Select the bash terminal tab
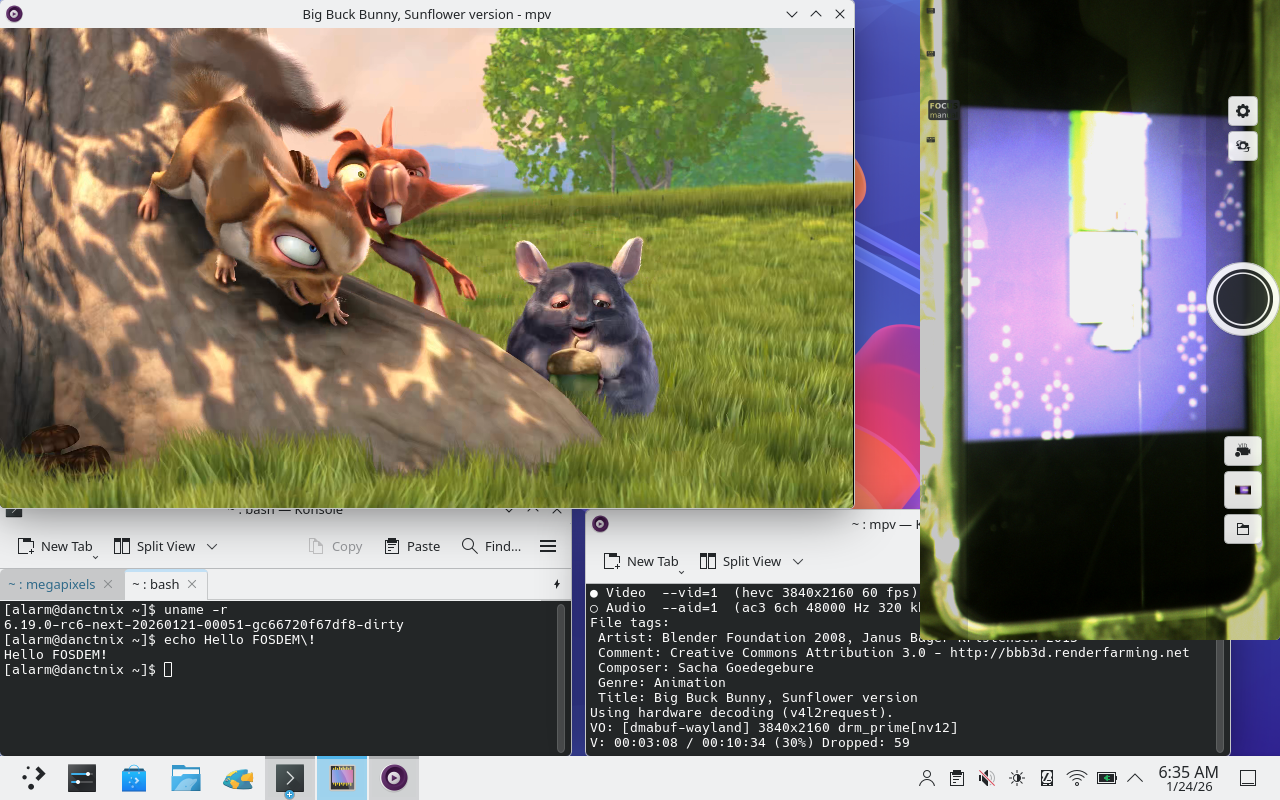1280x800 pixels. 156,584
